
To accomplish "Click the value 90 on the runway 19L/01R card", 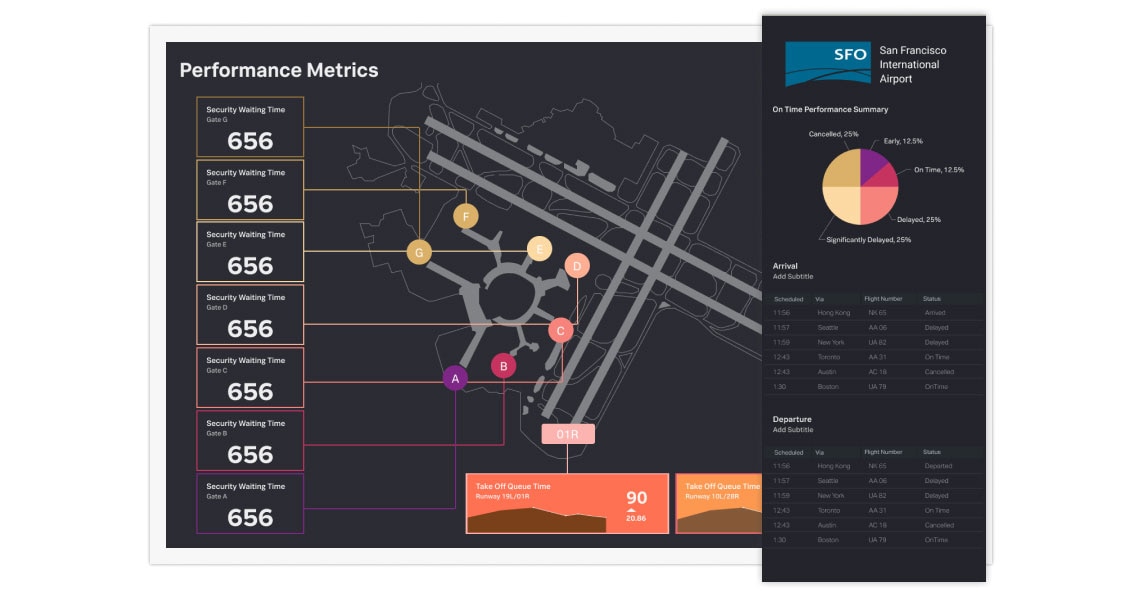I will point(636,497).
